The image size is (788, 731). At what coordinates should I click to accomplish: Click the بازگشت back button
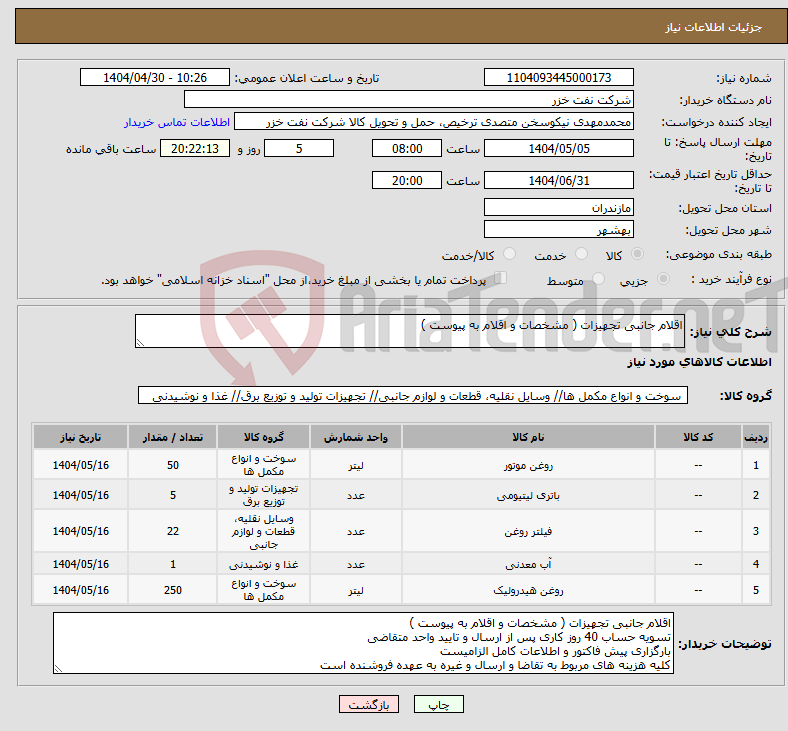[369, 704]
